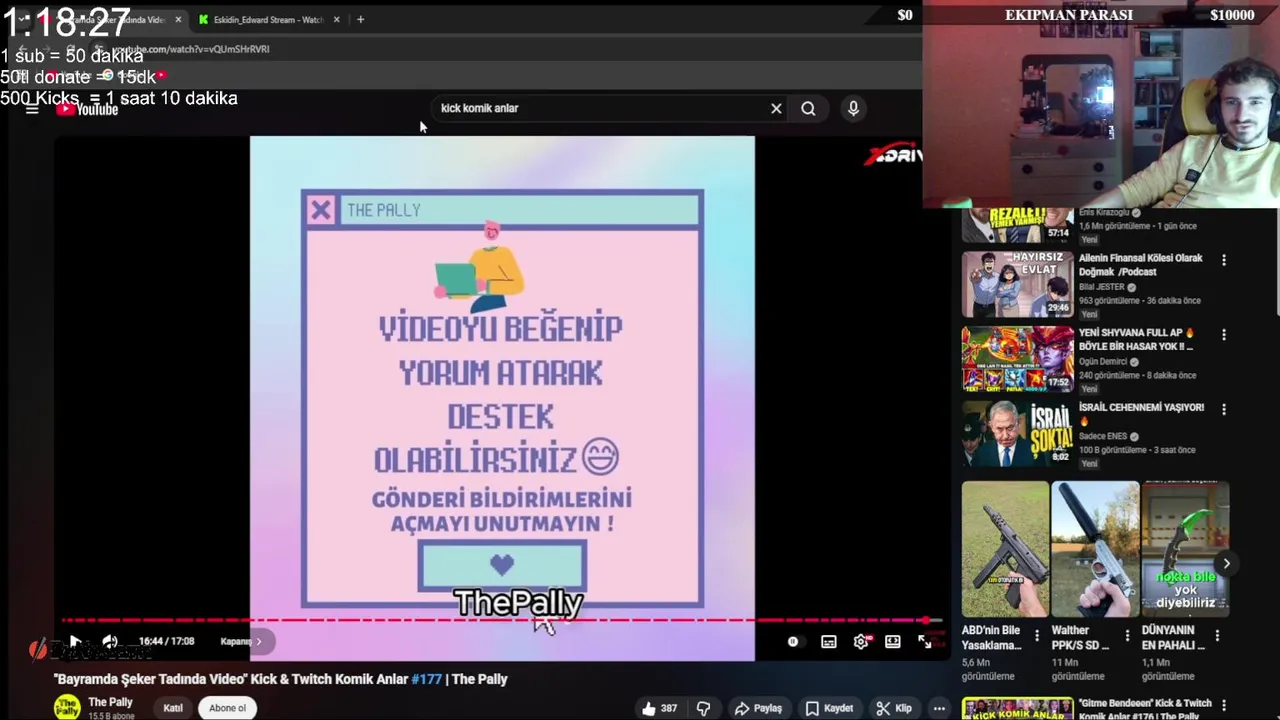Close the first YouTube browser tab

pos(178,19)
